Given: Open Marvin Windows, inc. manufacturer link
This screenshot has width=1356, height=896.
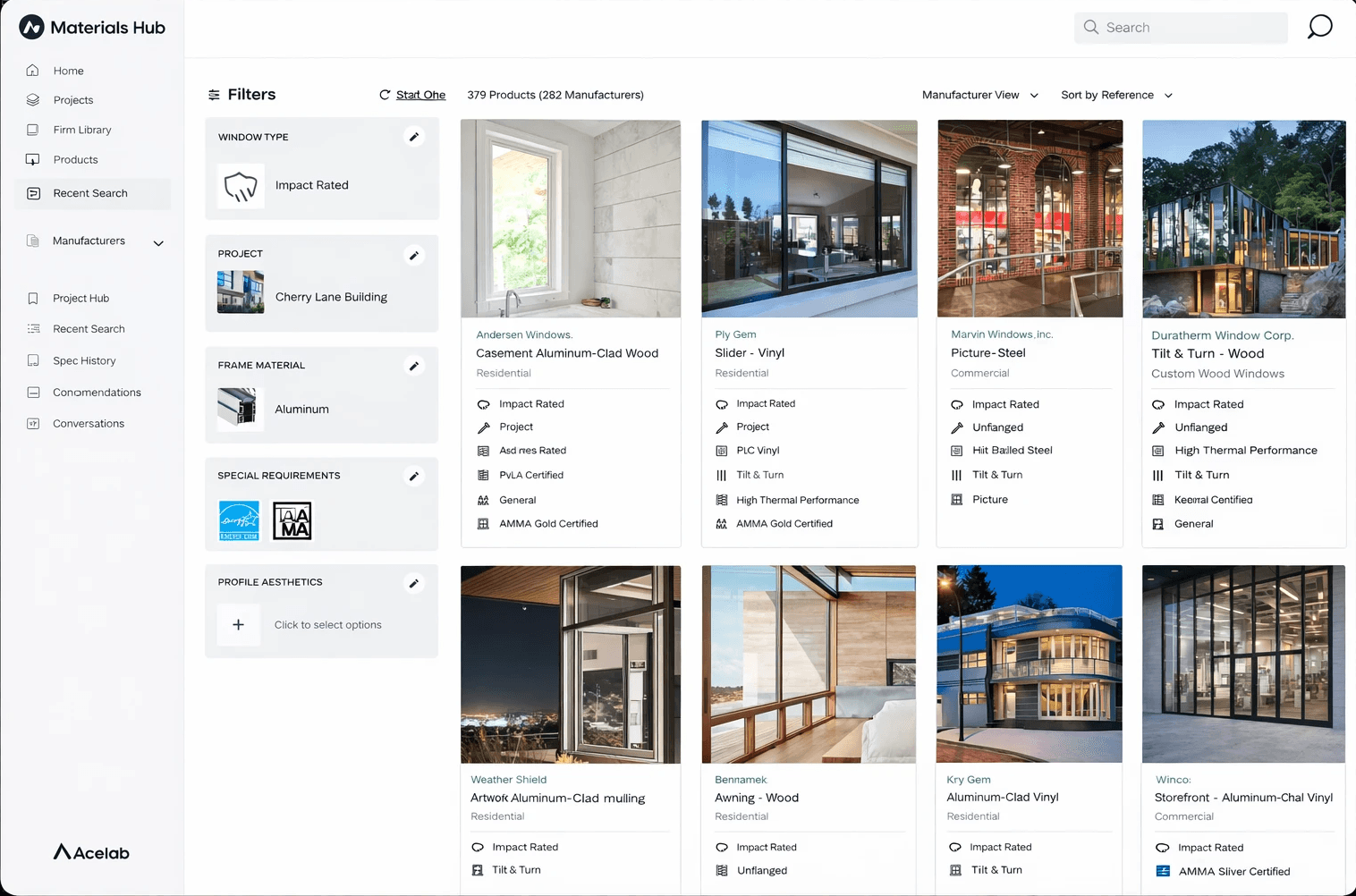Looking at the screenshot, I should [x=1002, y=334].
